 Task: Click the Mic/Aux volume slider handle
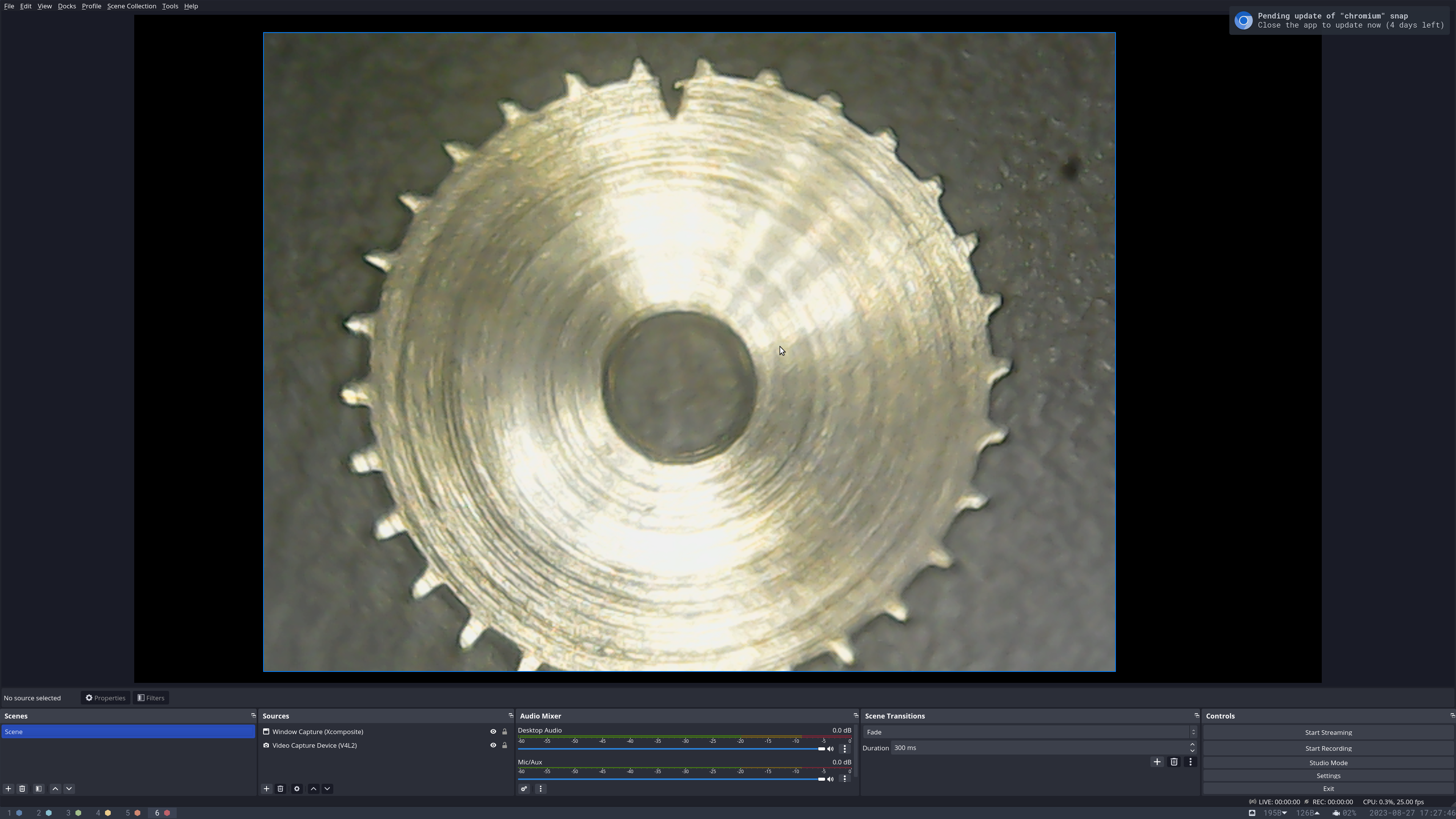pyautogui.click(x=821, y=779)
